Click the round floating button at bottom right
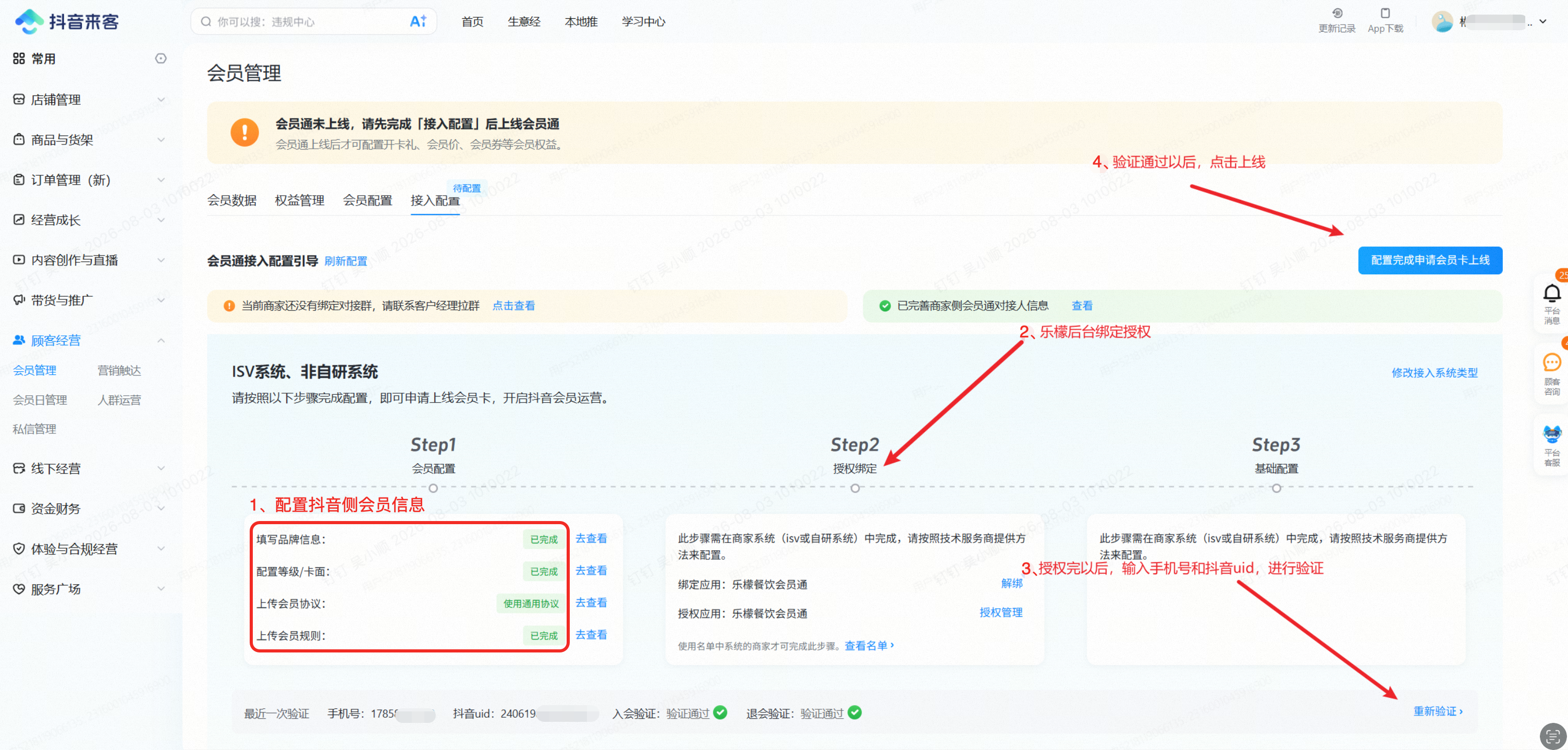1568x750 pixels. [x=1552, y=735]
